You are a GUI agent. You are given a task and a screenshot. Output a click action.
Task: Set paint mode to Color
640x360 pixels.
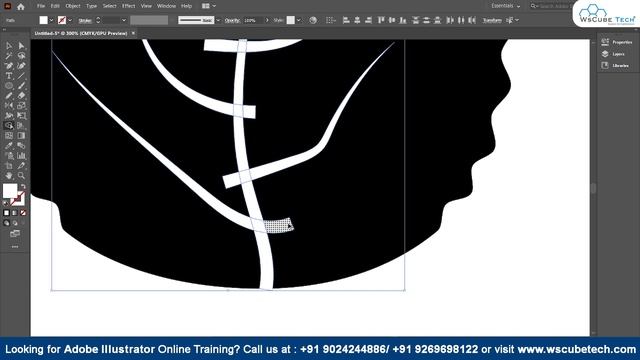pyautogui.click(x=6, y=213)
